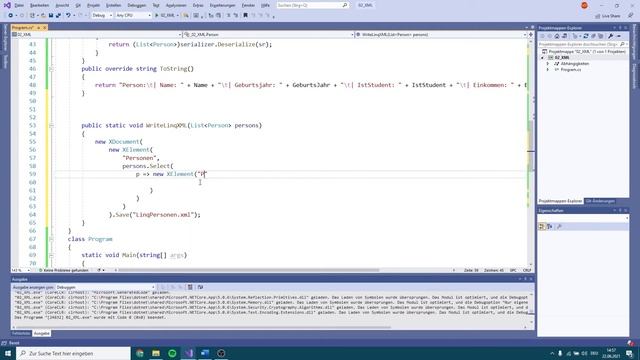This screenshot has width=640, height=360.
Task: Close the Program.cs editor tab
Action: coord(44,27)
